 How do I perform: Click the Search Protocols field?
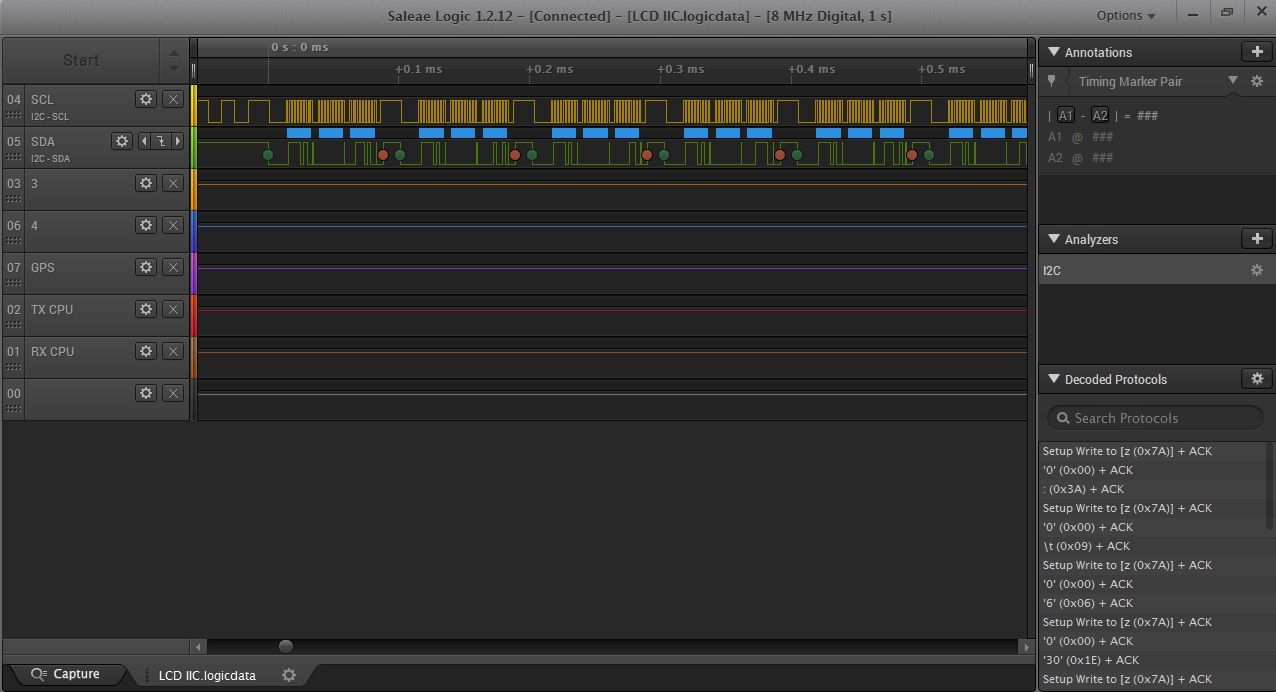coord(1155,418)
